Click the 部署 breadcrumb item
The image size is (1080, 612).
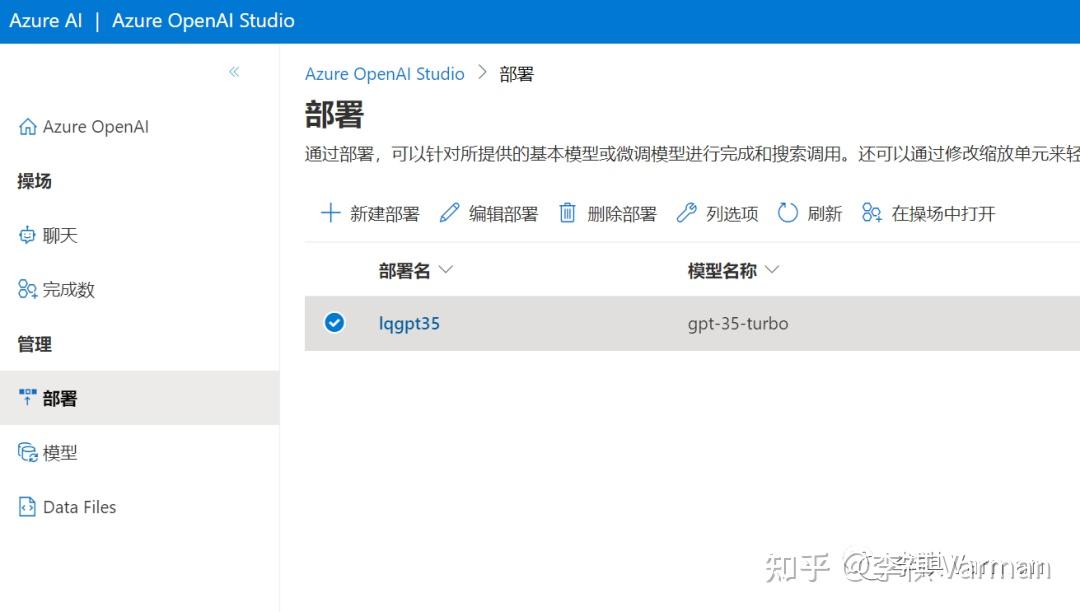(517, 73)
